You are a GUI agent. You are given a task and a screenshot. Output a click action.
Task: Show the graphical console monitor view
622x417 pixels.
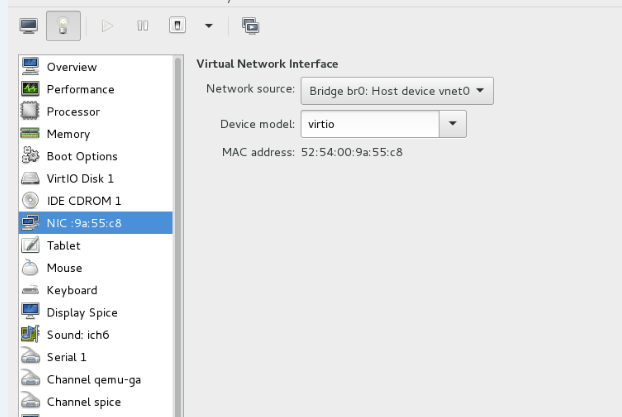pyautogui.click(x=29, y=26)
